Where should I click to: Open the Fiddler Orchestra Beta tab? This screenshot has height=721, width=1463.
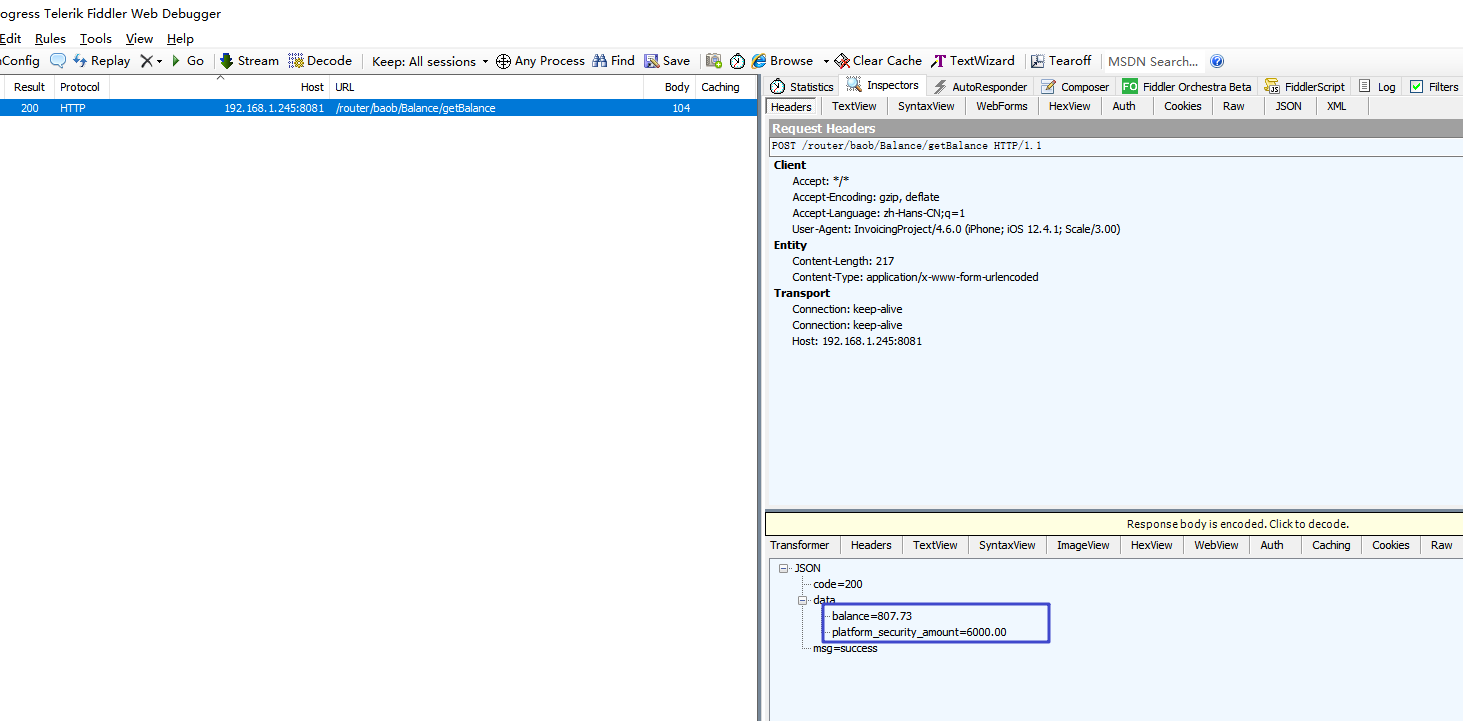[1187, 87]
